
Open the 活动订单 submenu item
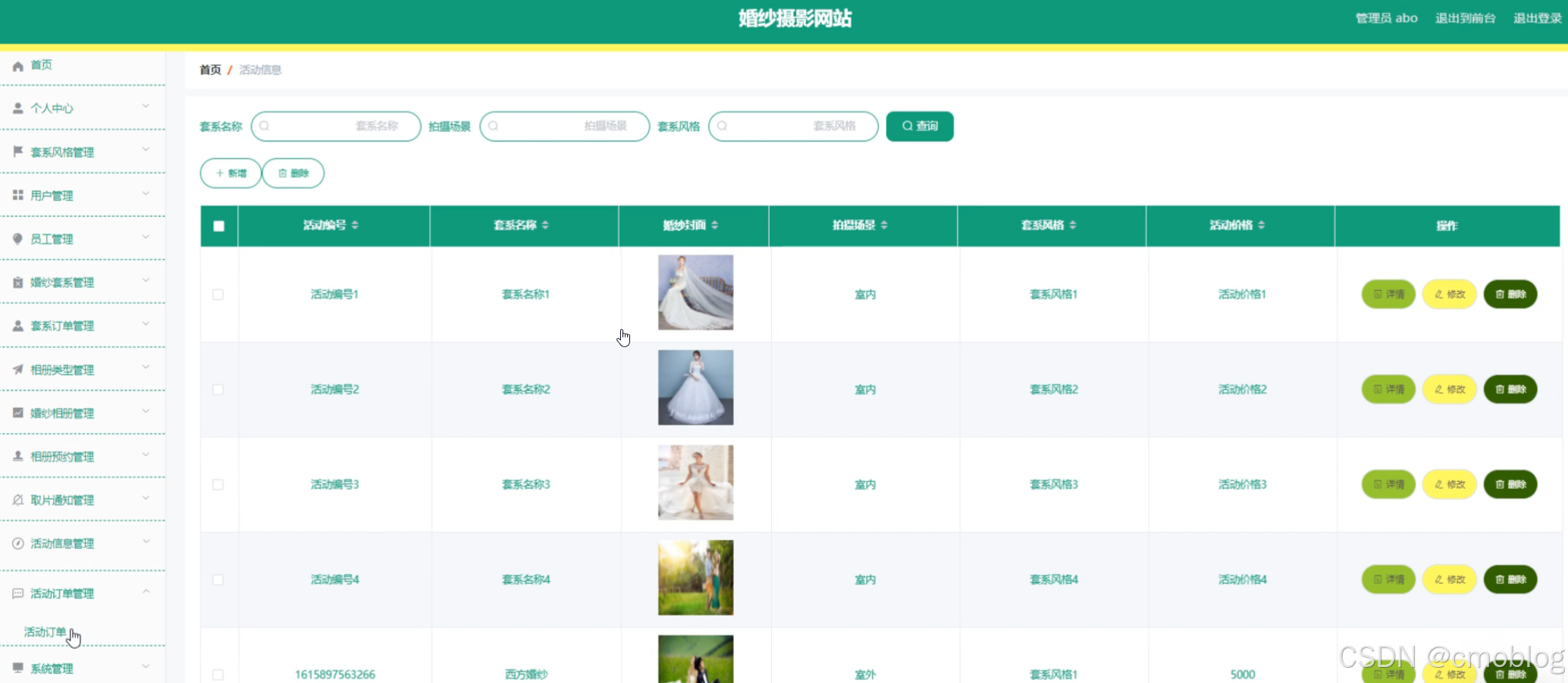point(45,631)
